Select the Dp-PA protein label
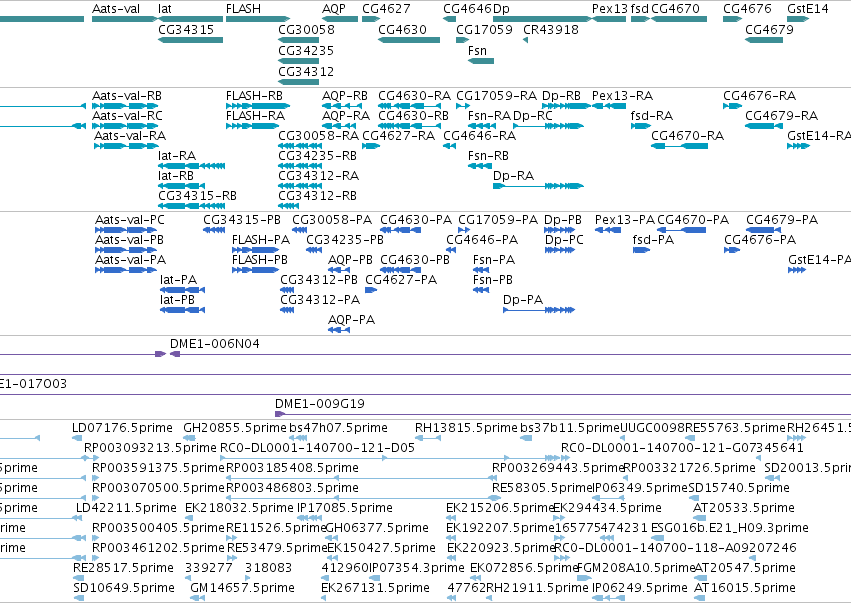Screen dimensions: 851x603 [x=523, y=300]
